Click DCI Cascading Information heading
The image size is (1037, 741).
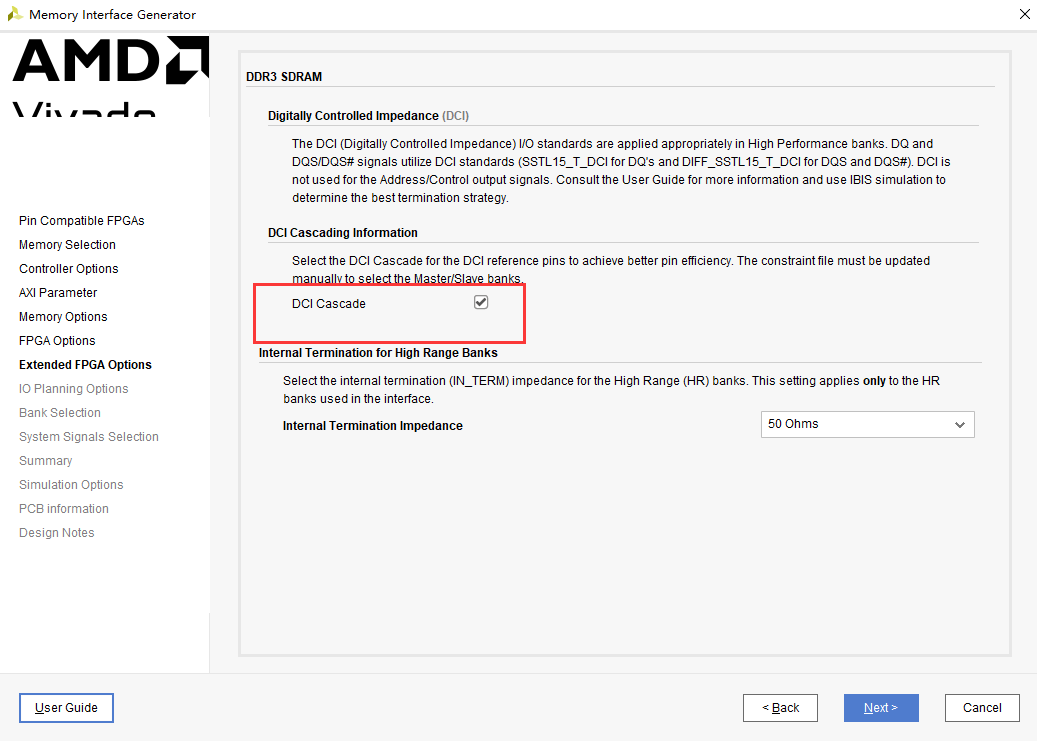(343, 233)
